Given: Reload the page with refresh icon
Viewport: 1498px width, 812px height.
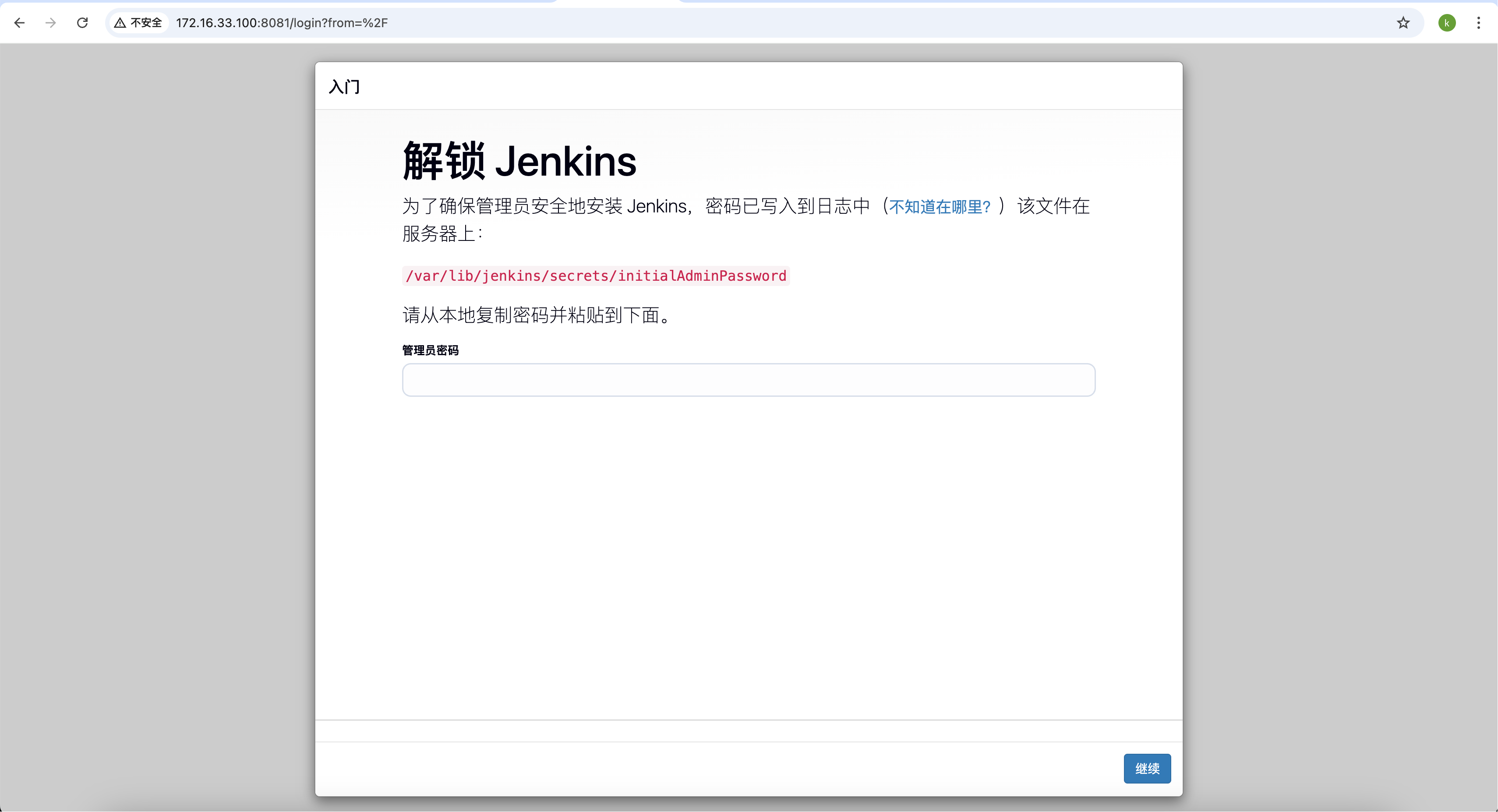Looking at the screenshot, I should tap(83, 23).
